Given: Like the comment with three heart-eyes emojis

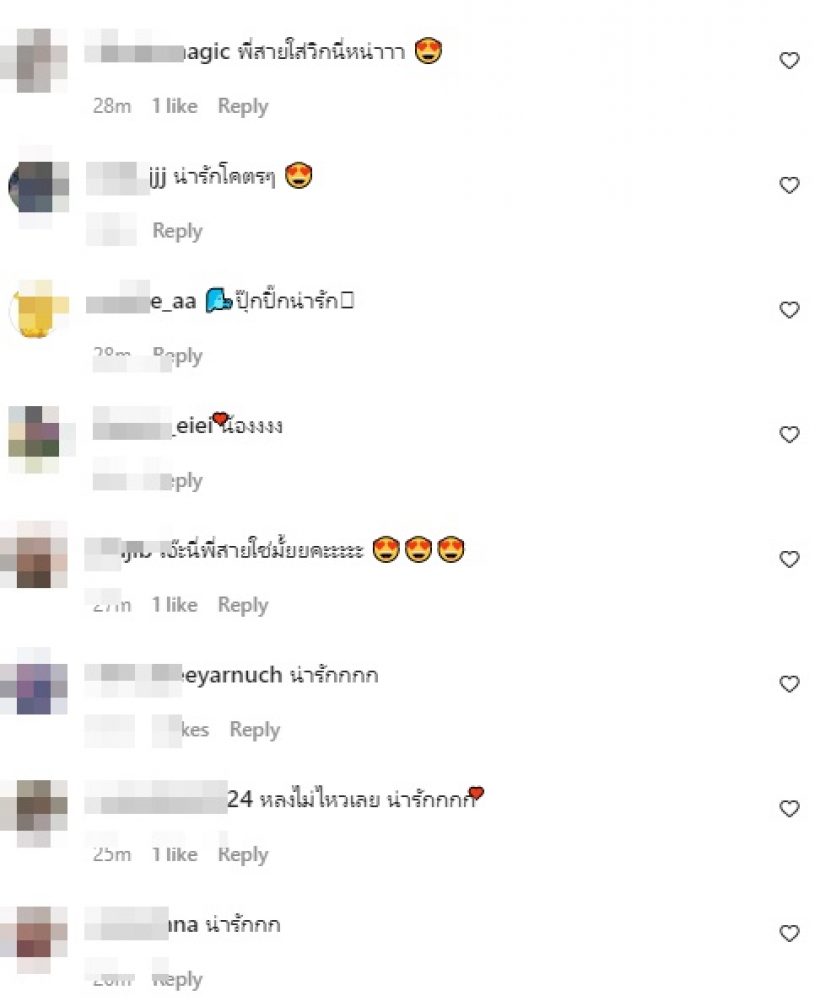Looking at the screenshot, I should (x=789, y=559).
